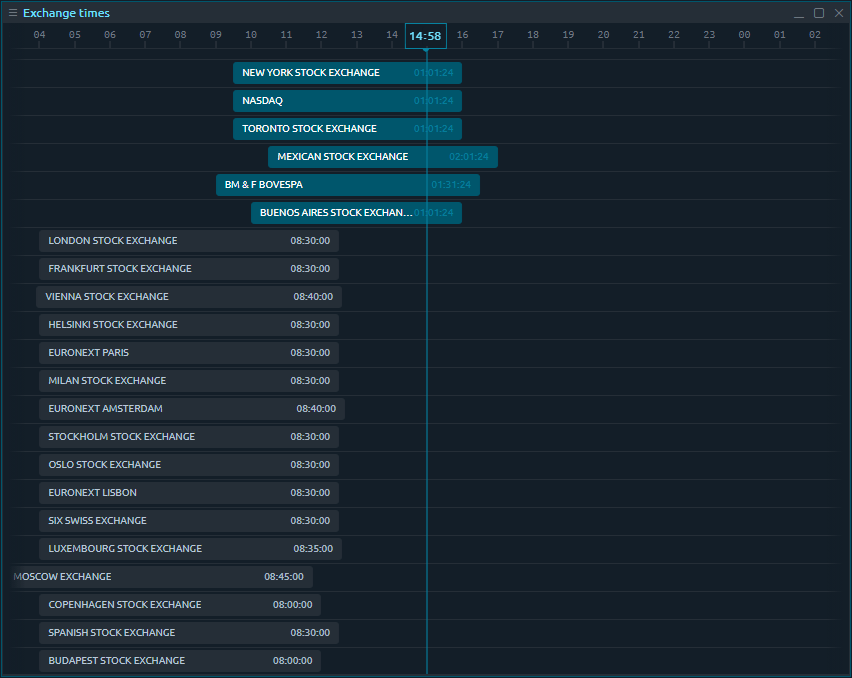Open the Exchange times panel menu icon

[13, 13]
